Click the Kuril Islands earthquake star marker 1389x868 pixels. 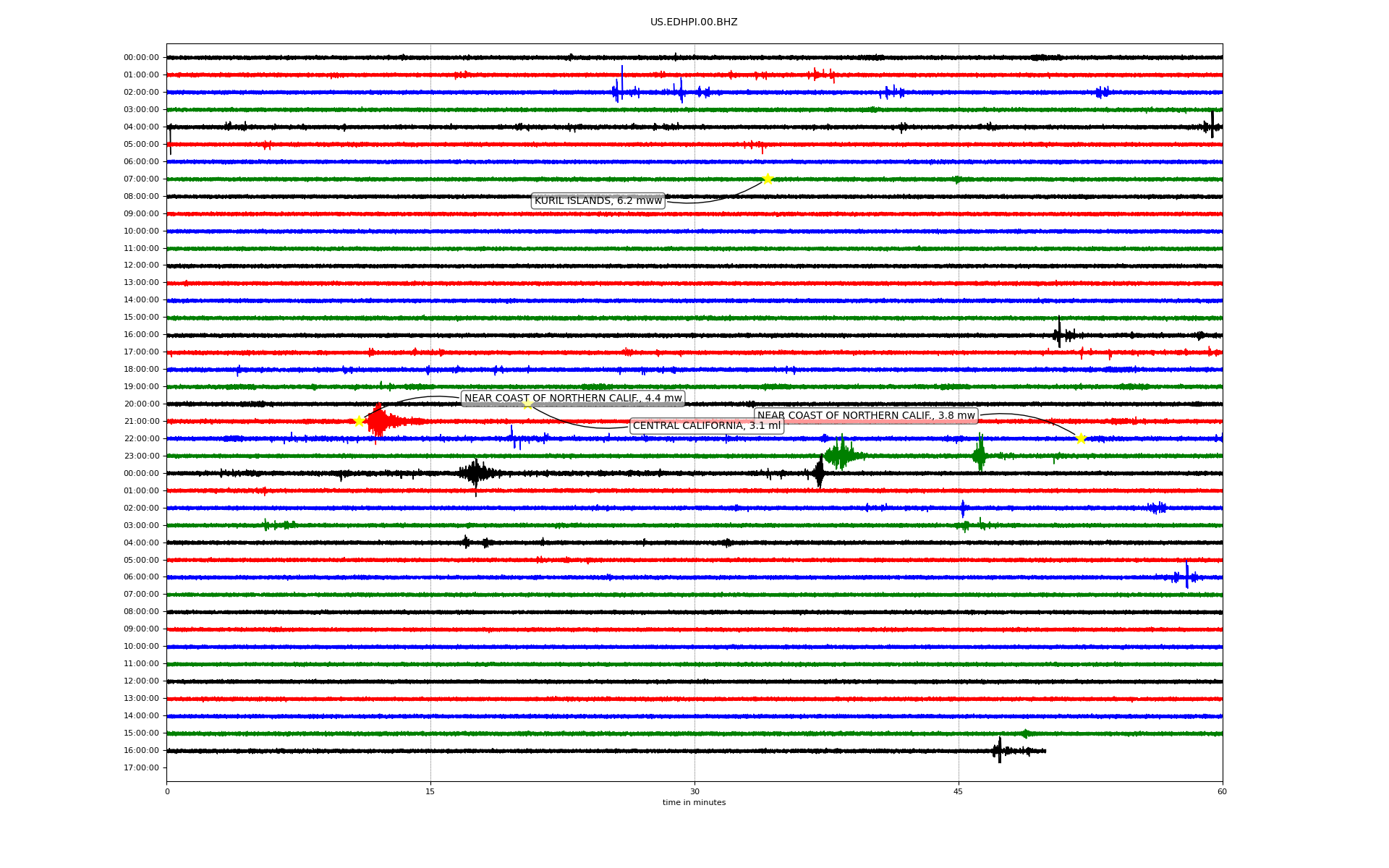(x=768, y=179)
